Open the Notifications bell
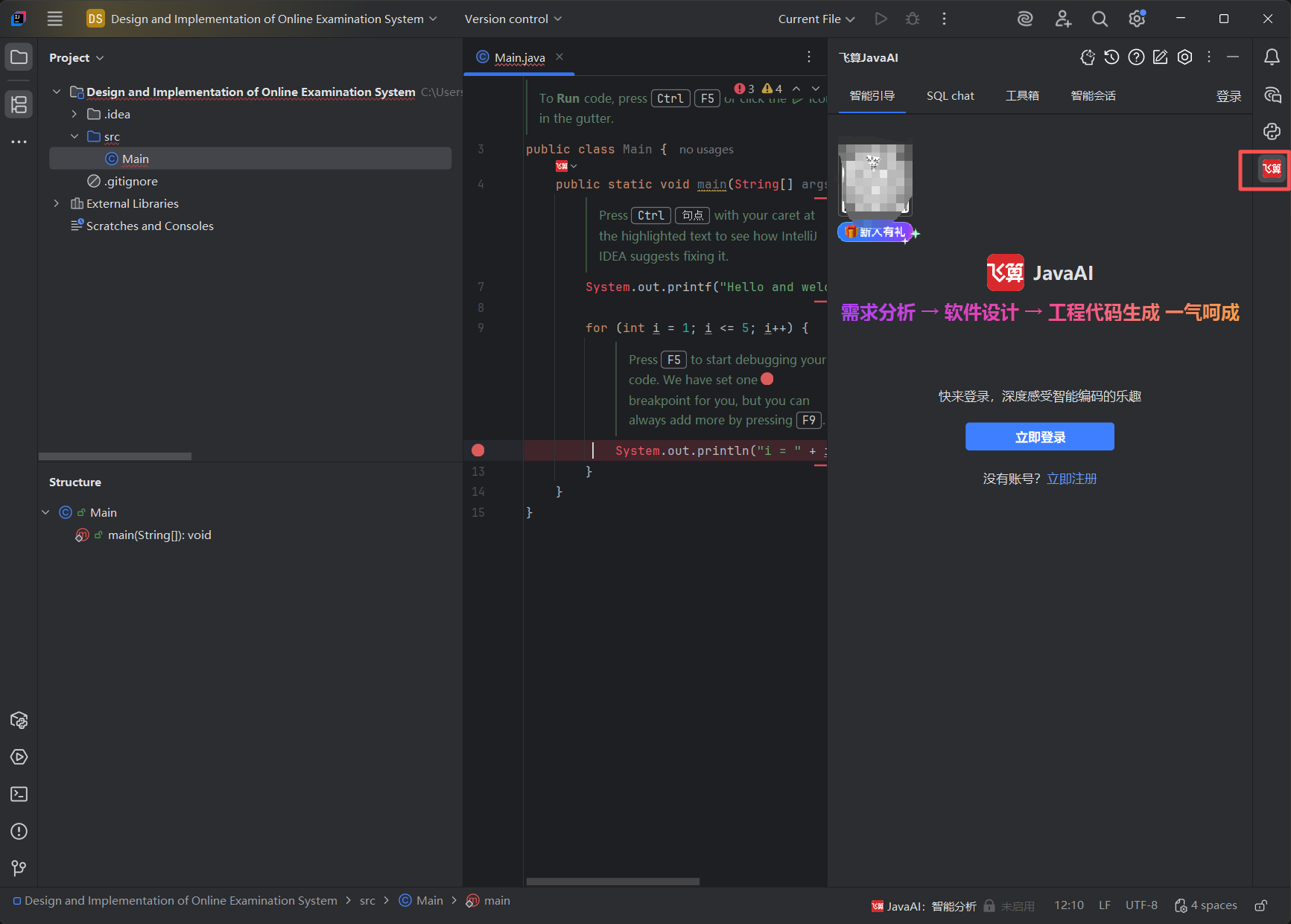Viewport: 1291px width, 924px height. pos(1272,57)
